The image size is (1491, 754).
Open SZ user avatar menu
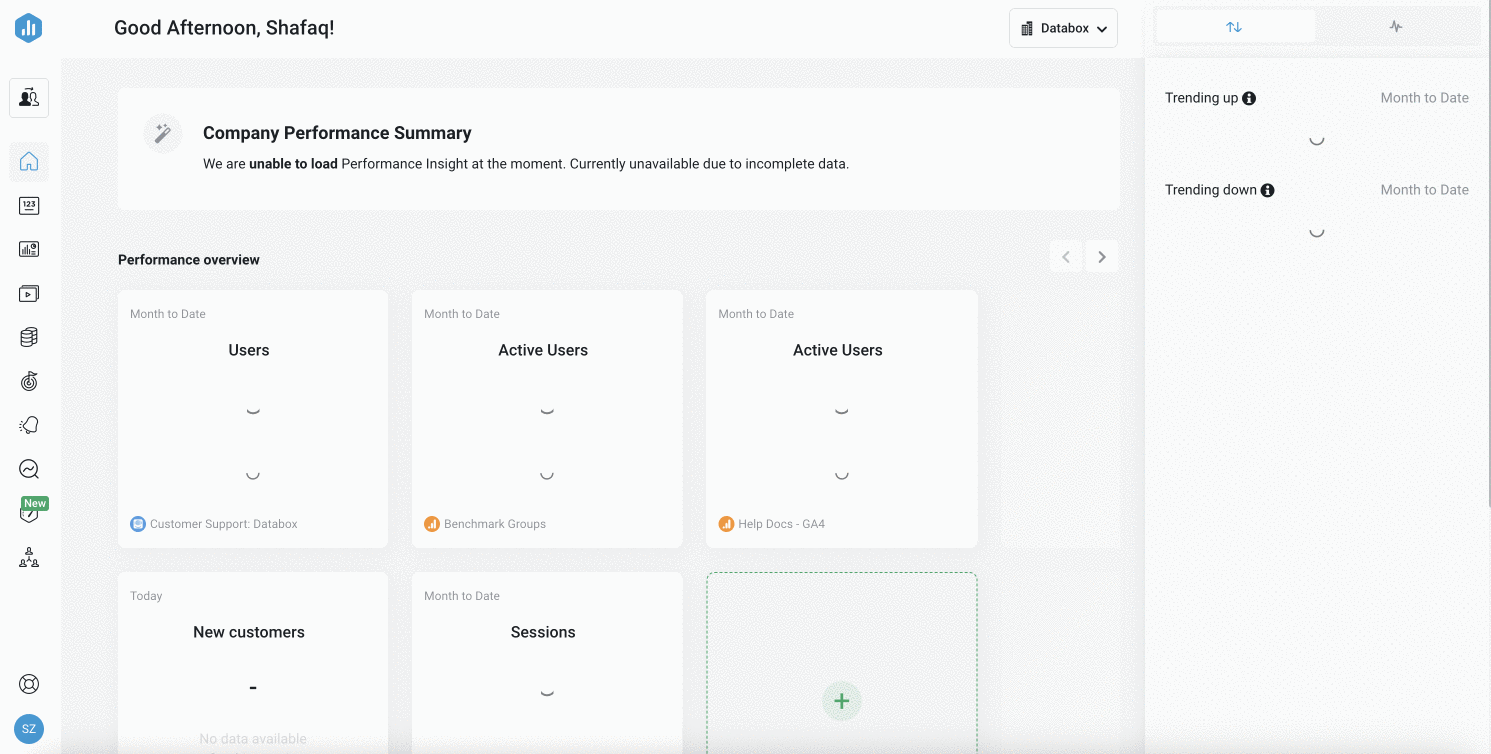point(29,729)
